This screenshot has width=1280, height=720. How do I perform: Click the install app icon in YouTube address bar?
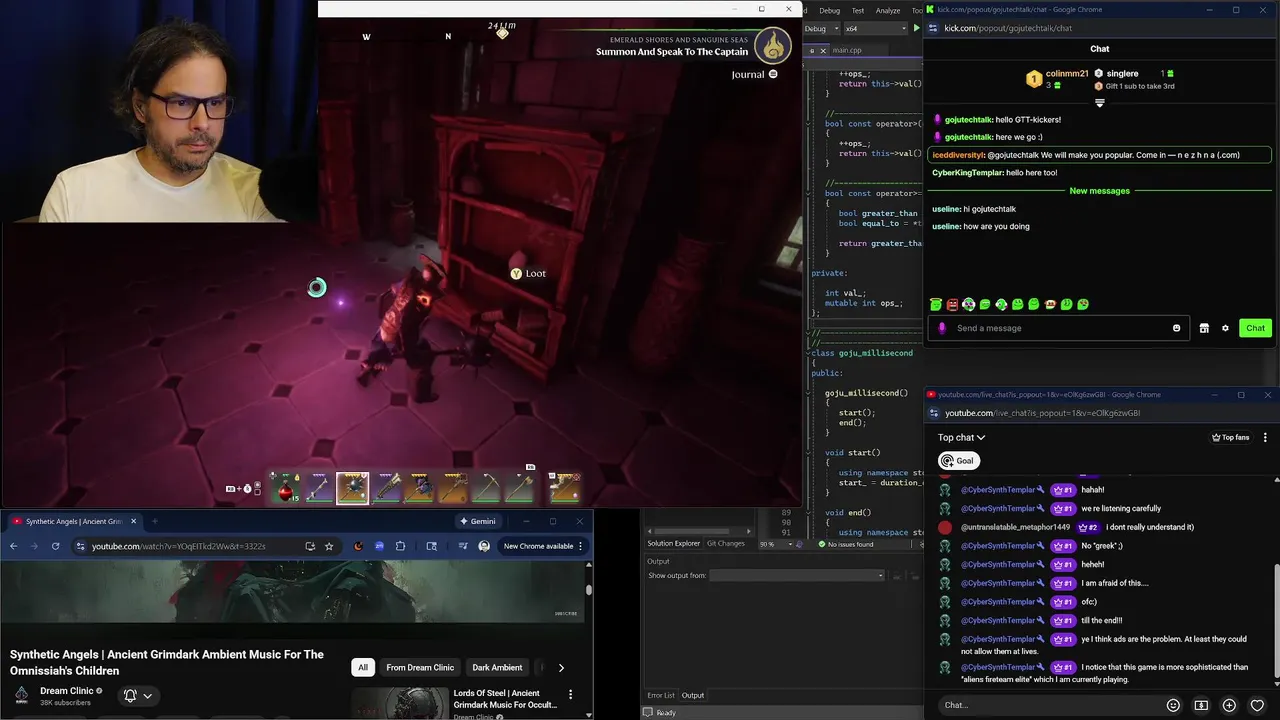click(310, 546)
